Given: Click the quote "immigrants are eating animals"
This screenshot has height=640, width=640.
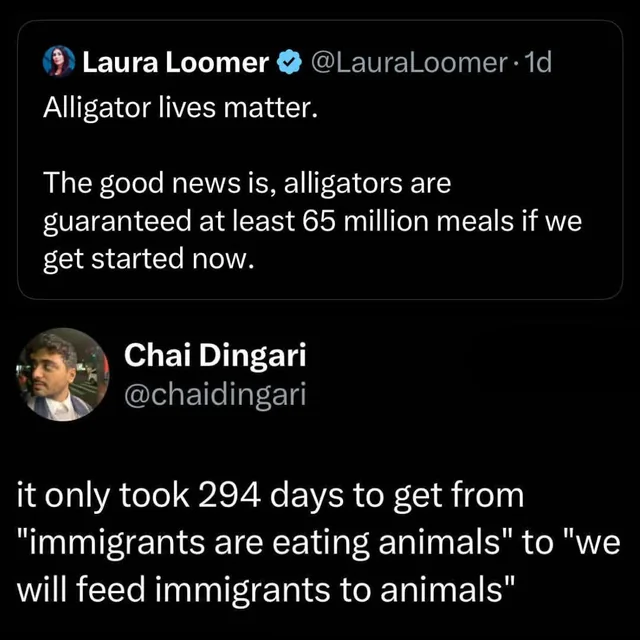Looking at the screenshot, I should coord(269,544).
